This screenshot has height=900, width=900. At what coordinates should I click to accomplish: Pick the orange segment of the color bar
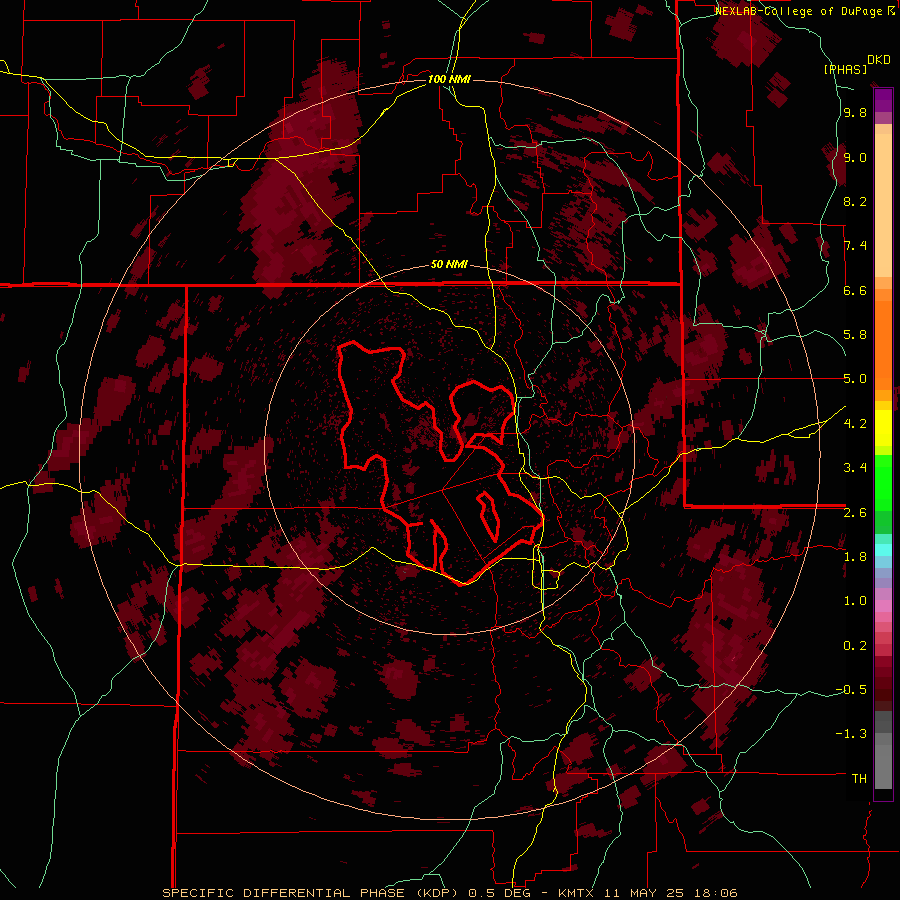(x=883, y=344)
